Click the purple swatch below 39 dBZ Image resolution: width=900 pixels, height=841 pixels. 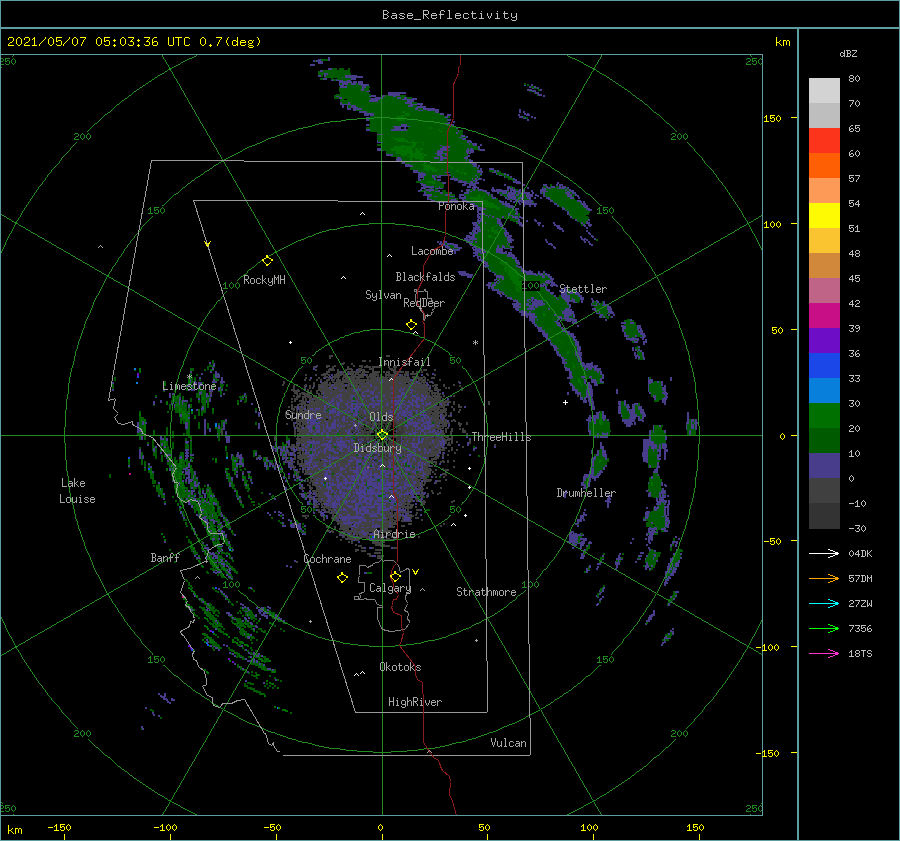pos(824,341)
